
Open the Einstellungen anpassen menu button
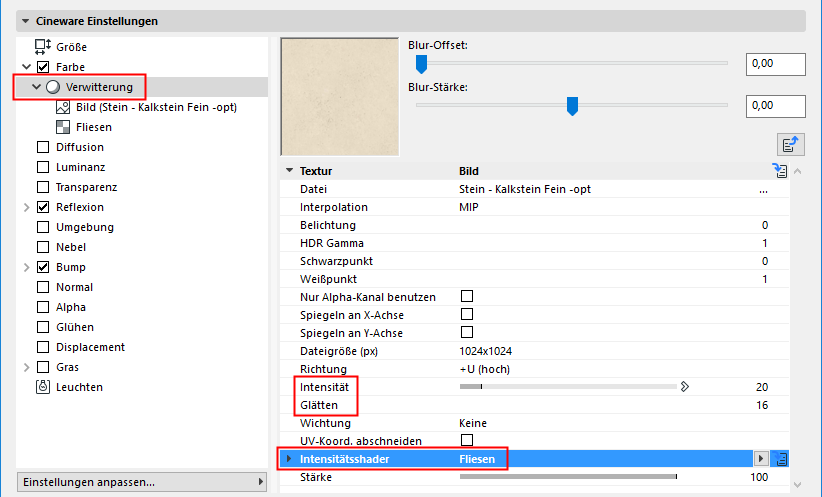coord(142,482)
